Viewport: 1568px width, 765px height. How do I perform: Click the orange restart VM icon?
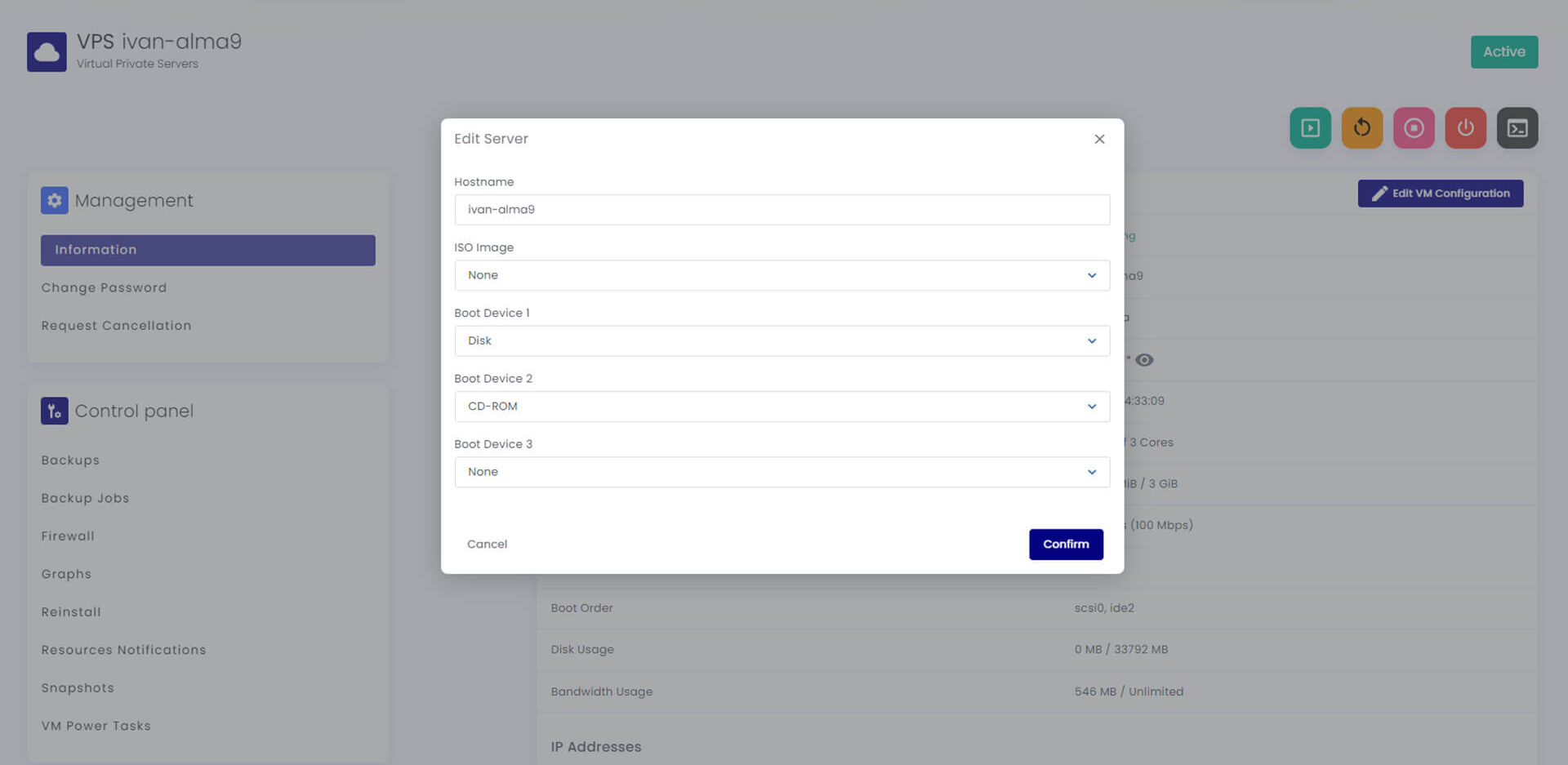(1361, 128)
